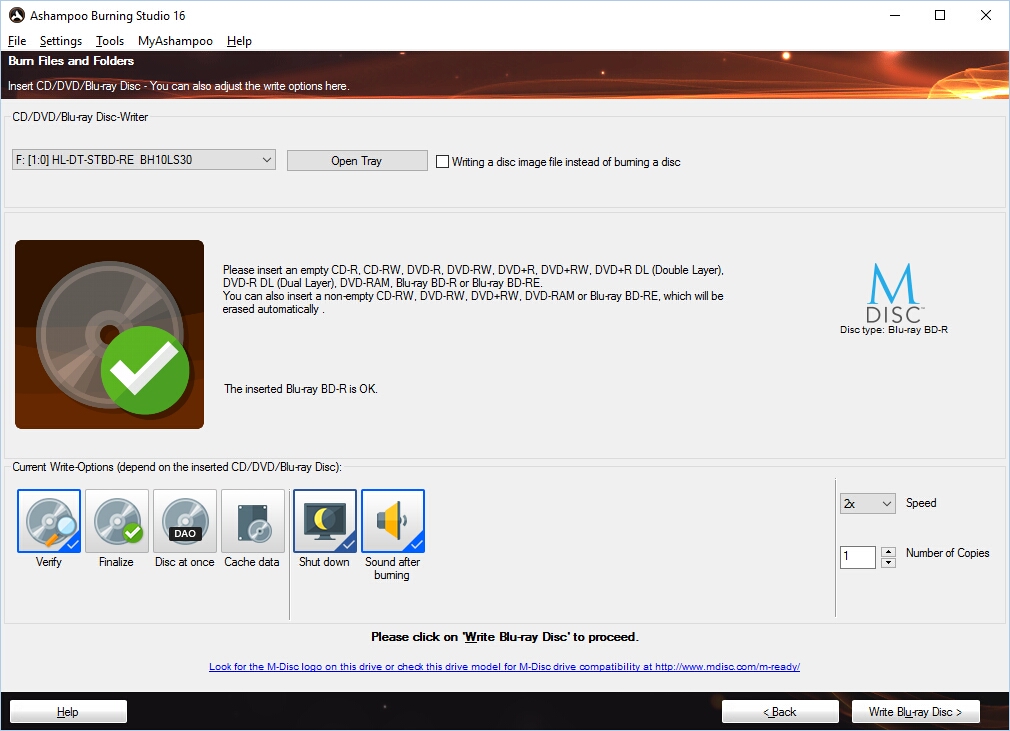1010x731 pixels.
Task: Decrease Number of Copies with down arrow
Action: 888,562
